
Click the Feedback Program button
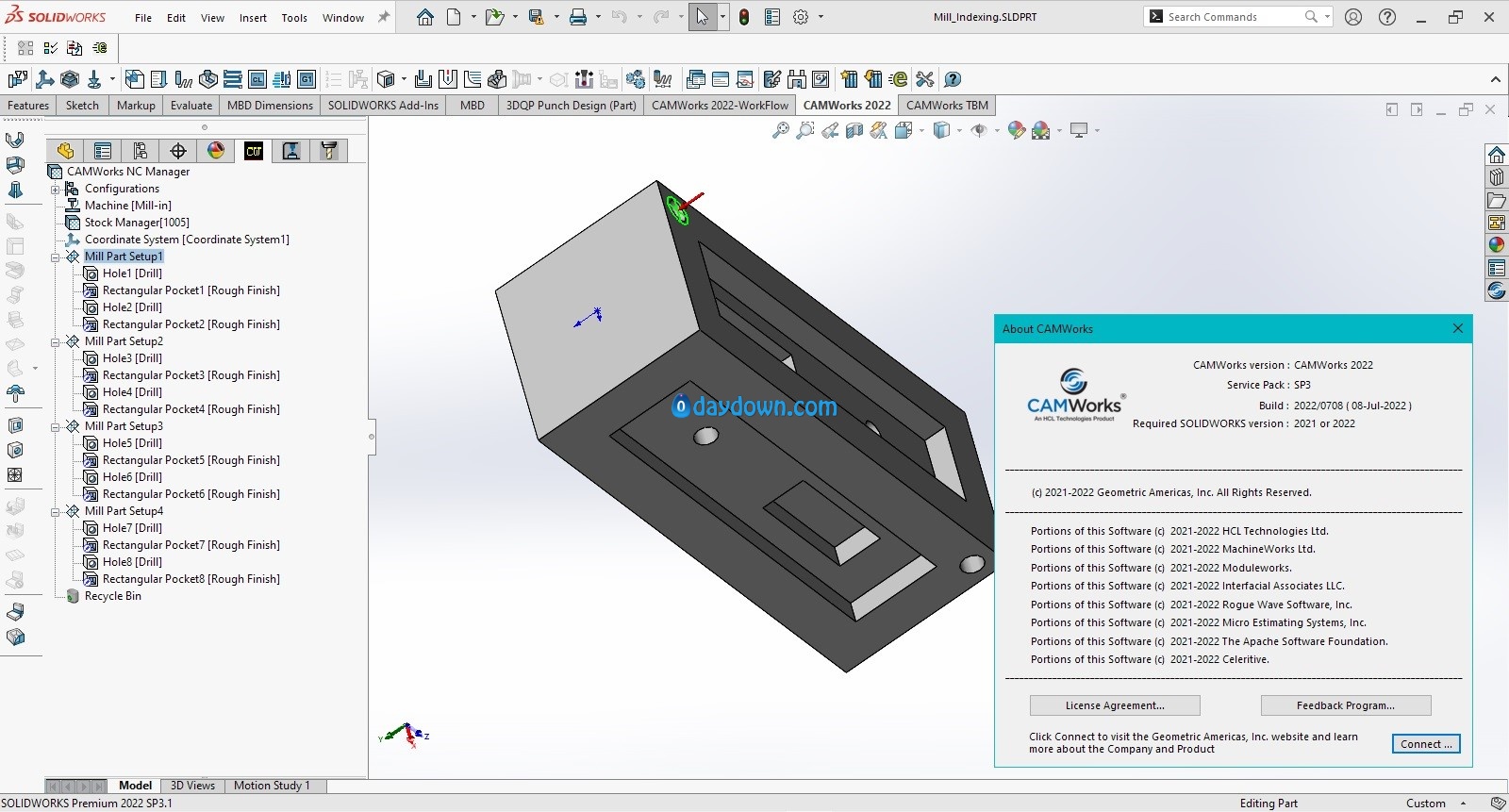(x=1346, y=705)
